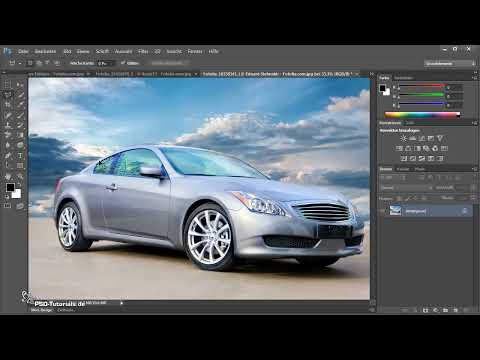This screenshot has height=360, width=480.
Task: Switch to the Kanäle tab
Action: [x=403, y=169]
